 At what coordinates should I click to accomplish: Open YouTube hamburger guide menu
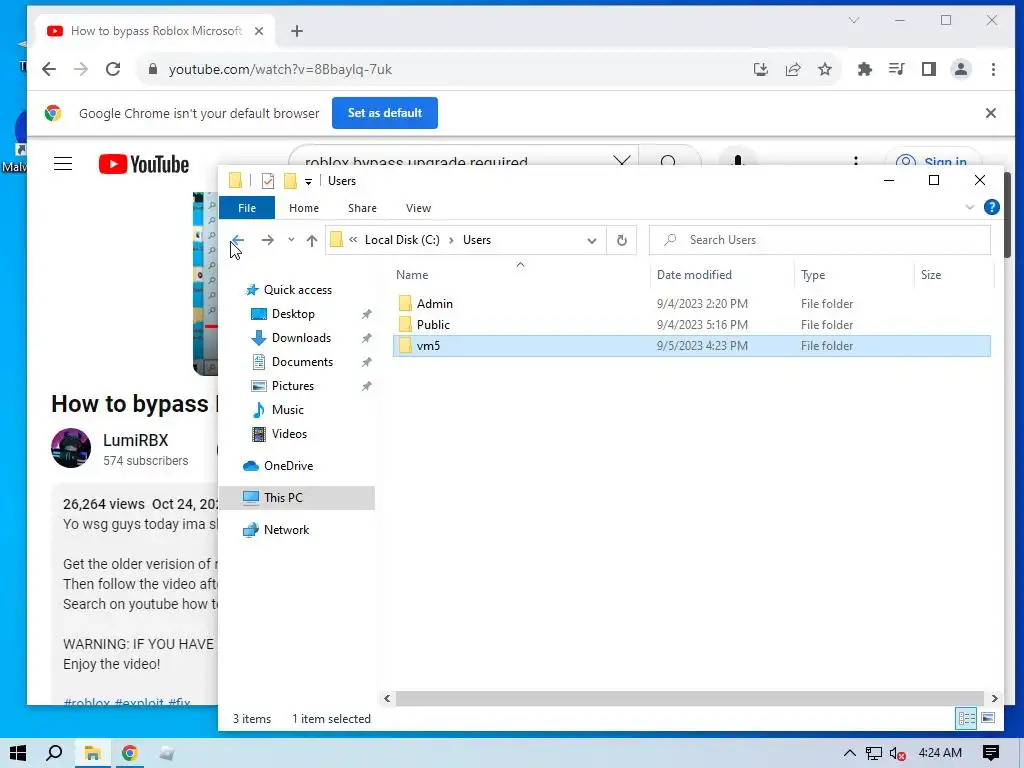tap(63, 163)
